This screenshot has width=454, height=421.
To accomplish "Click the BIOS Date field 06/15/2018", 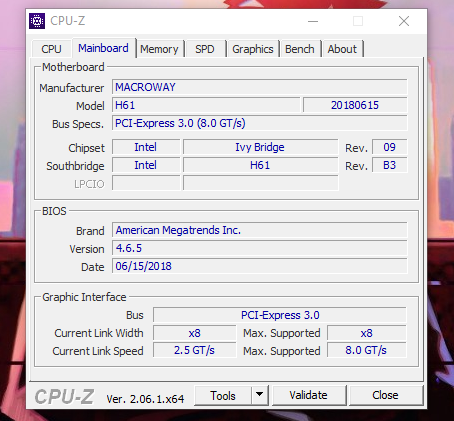I will [260, 266].
